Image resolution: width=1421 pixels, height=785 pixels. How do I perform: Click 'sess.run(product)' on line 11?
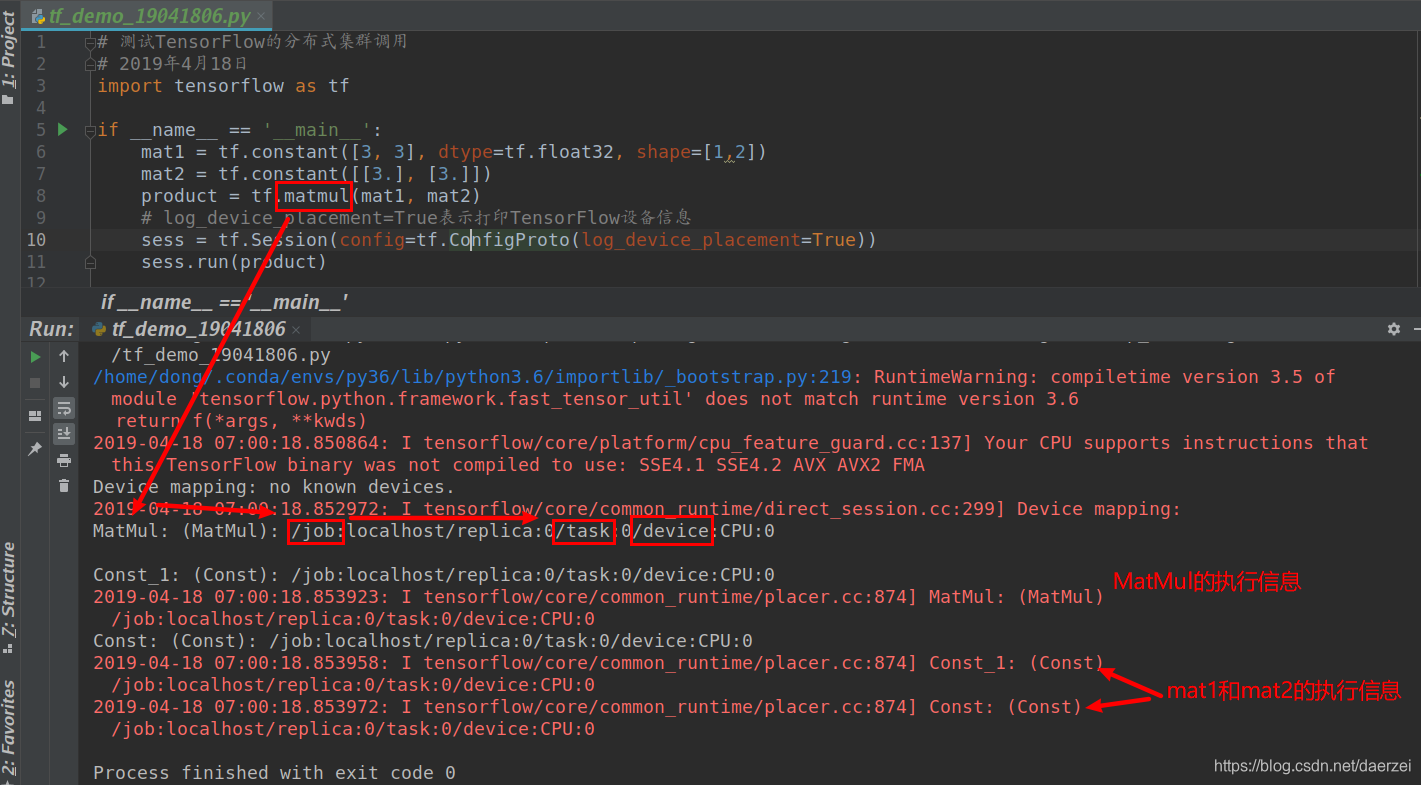(x=234, y=262)
